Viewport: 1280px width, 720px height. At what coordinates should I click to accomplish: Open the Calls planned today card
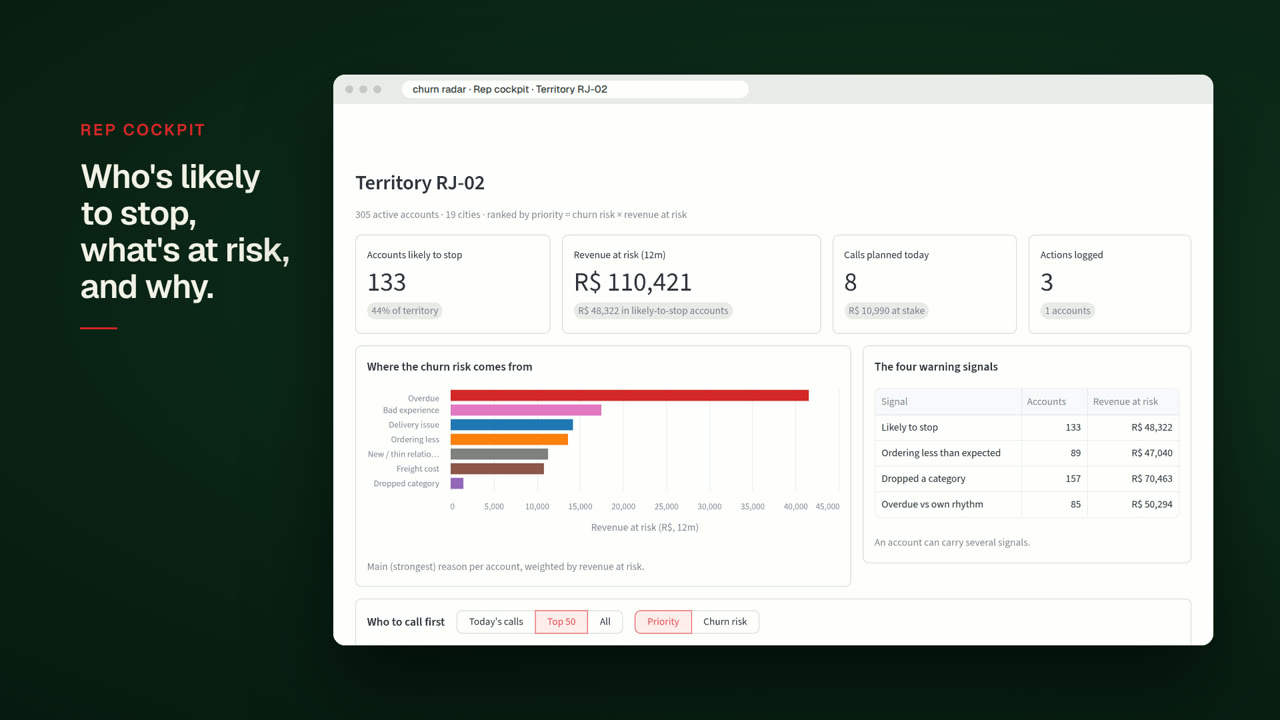point(925,284)
